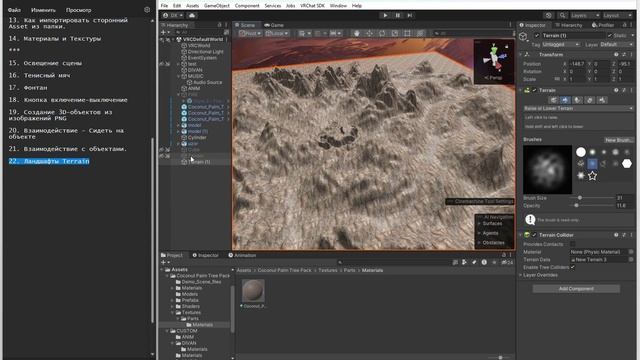Select the Create Neighbor Terrains tool

point(553,100)
